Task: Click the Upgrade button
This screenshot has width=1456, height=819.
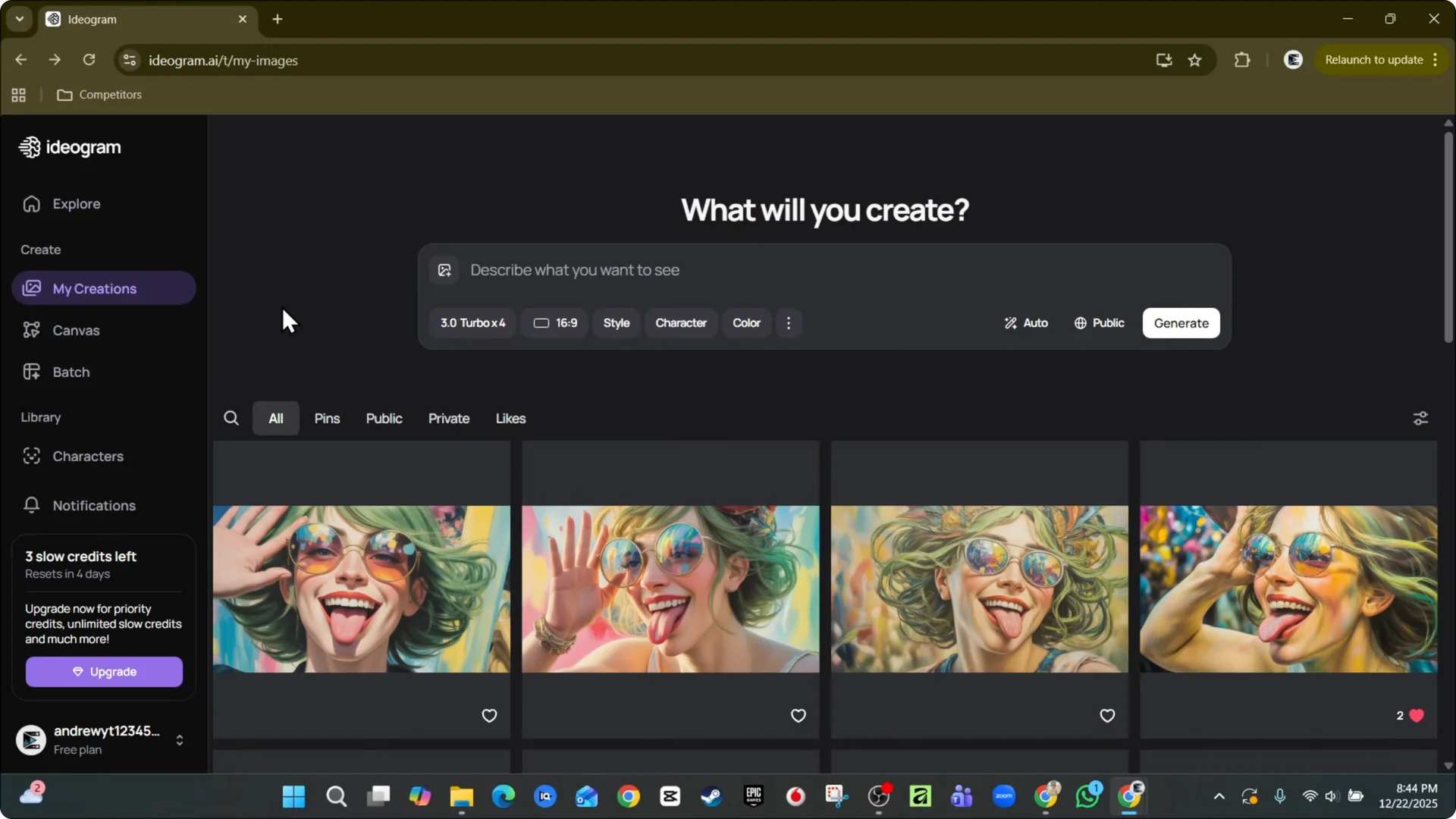Action: tap(103, 671)
